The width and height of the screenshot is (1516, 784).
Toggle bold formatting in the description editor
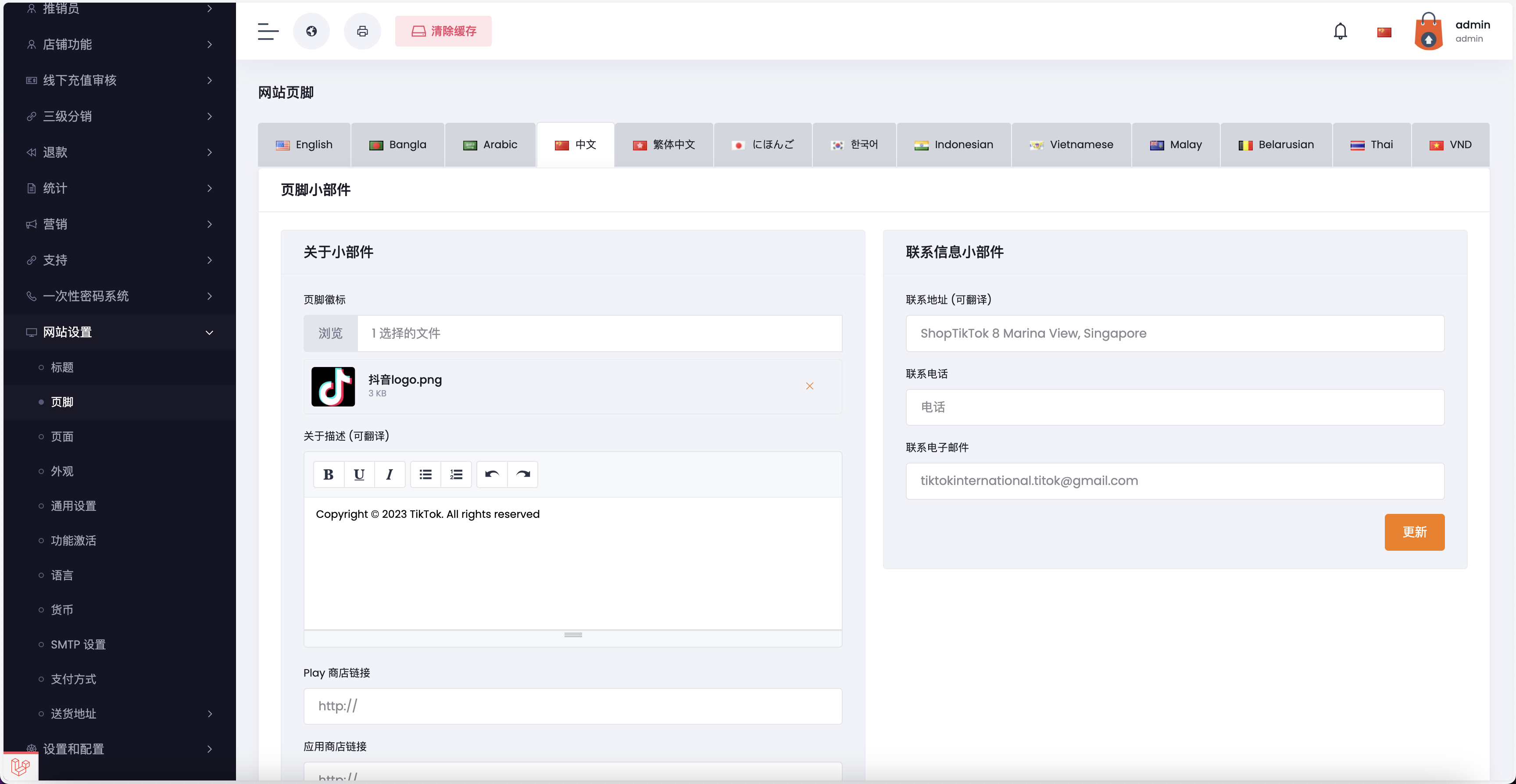pyautogui.click(x=329, y=474)
